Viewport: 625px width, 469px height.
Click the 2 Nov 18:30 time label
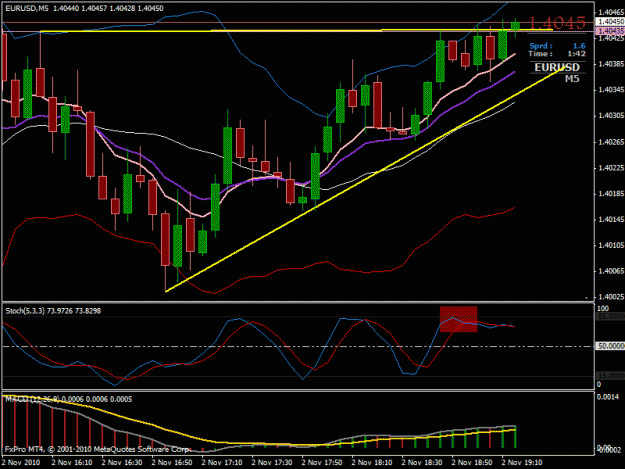pos(422,463)
